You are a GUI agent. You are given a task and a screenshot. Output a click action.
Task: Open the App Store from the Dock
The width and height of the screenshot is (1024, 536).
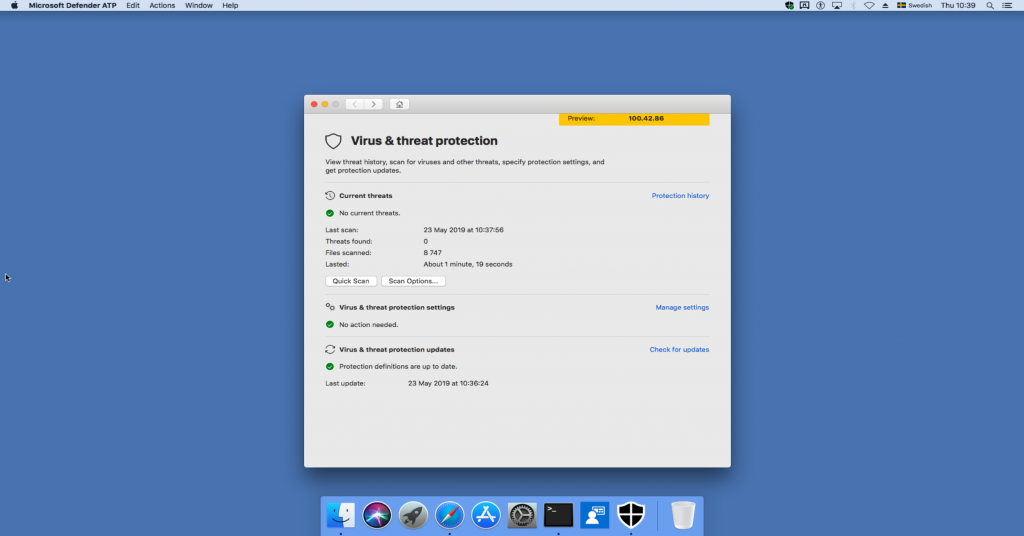pyautogui.click(x=486, y=515)
